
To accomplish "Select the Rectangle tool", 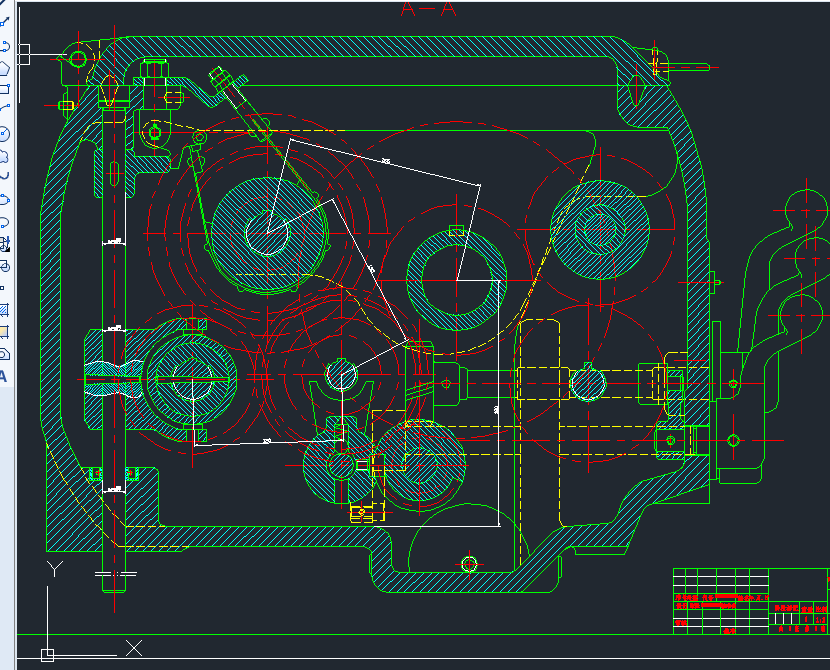I will 4,89.
